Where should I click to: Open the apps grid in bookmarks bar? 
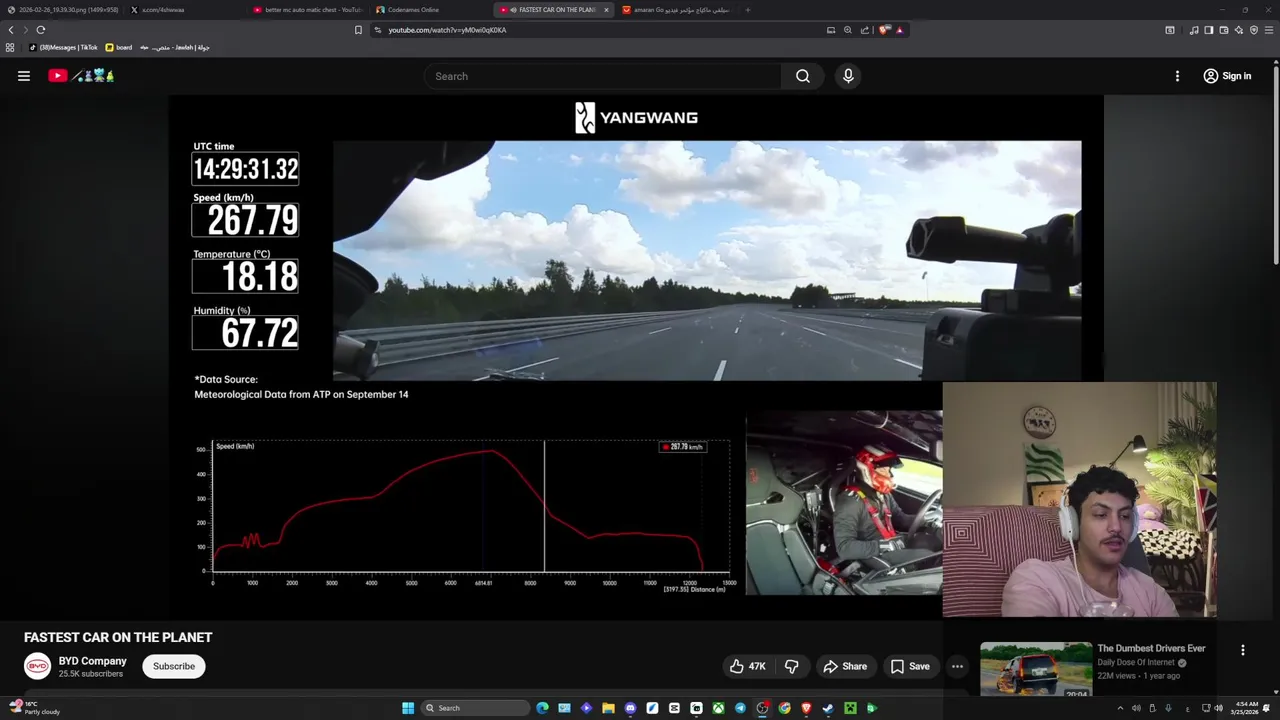[x=10, y=47]
